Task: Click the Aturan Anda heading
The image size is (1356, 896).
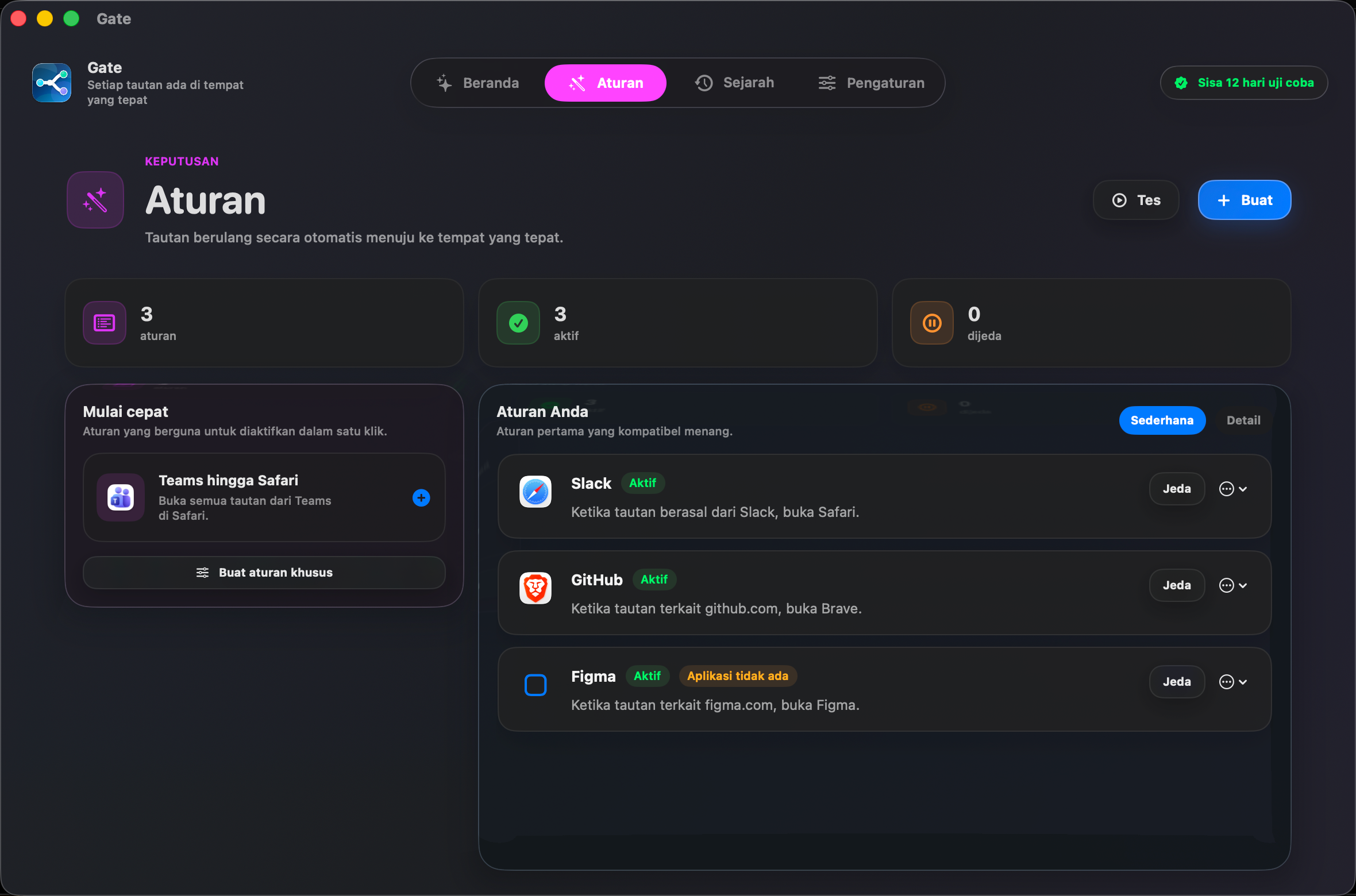Action: 542,412
